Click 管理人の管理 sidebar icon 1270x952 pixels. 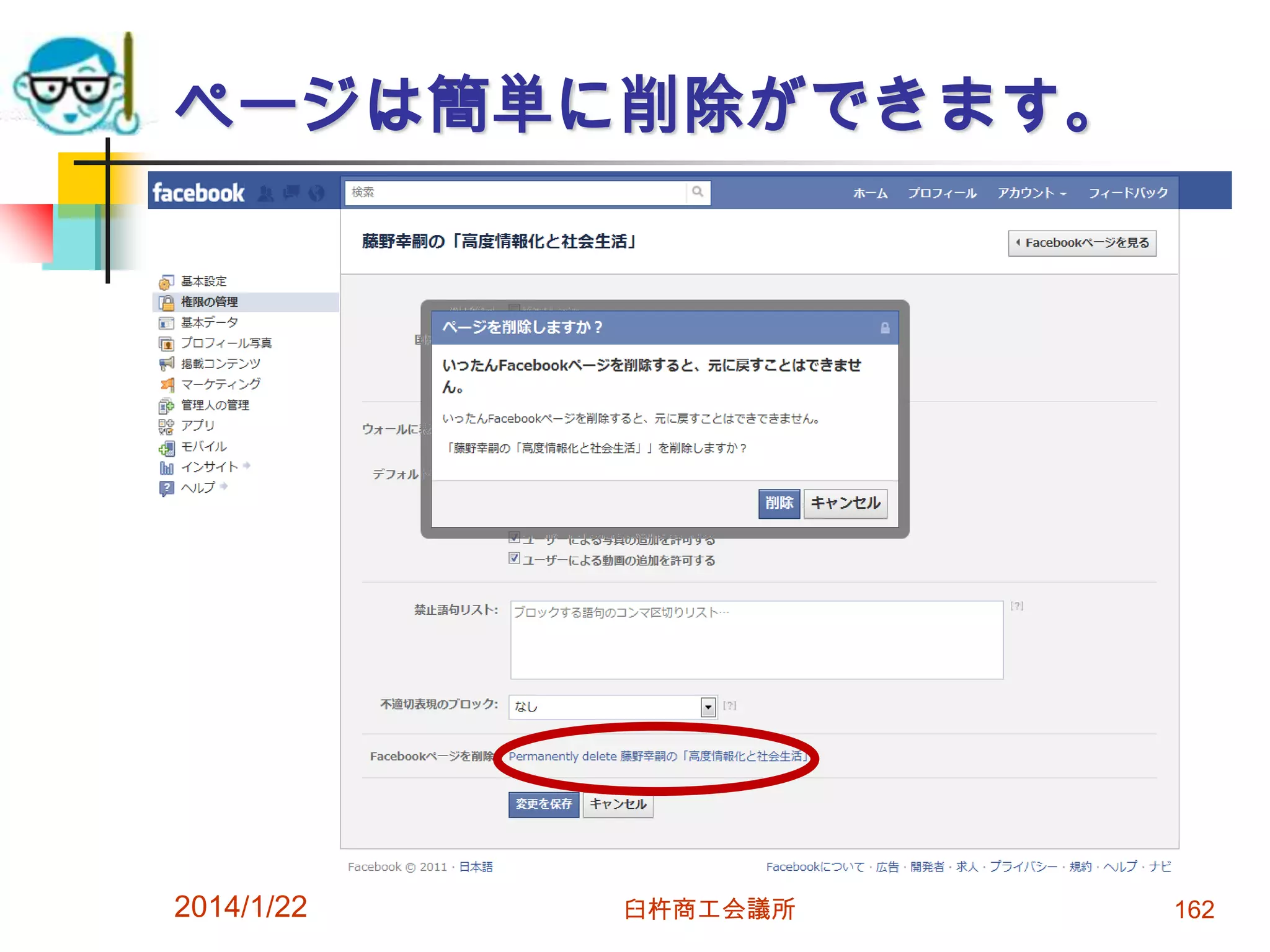[x=166, y=406]
